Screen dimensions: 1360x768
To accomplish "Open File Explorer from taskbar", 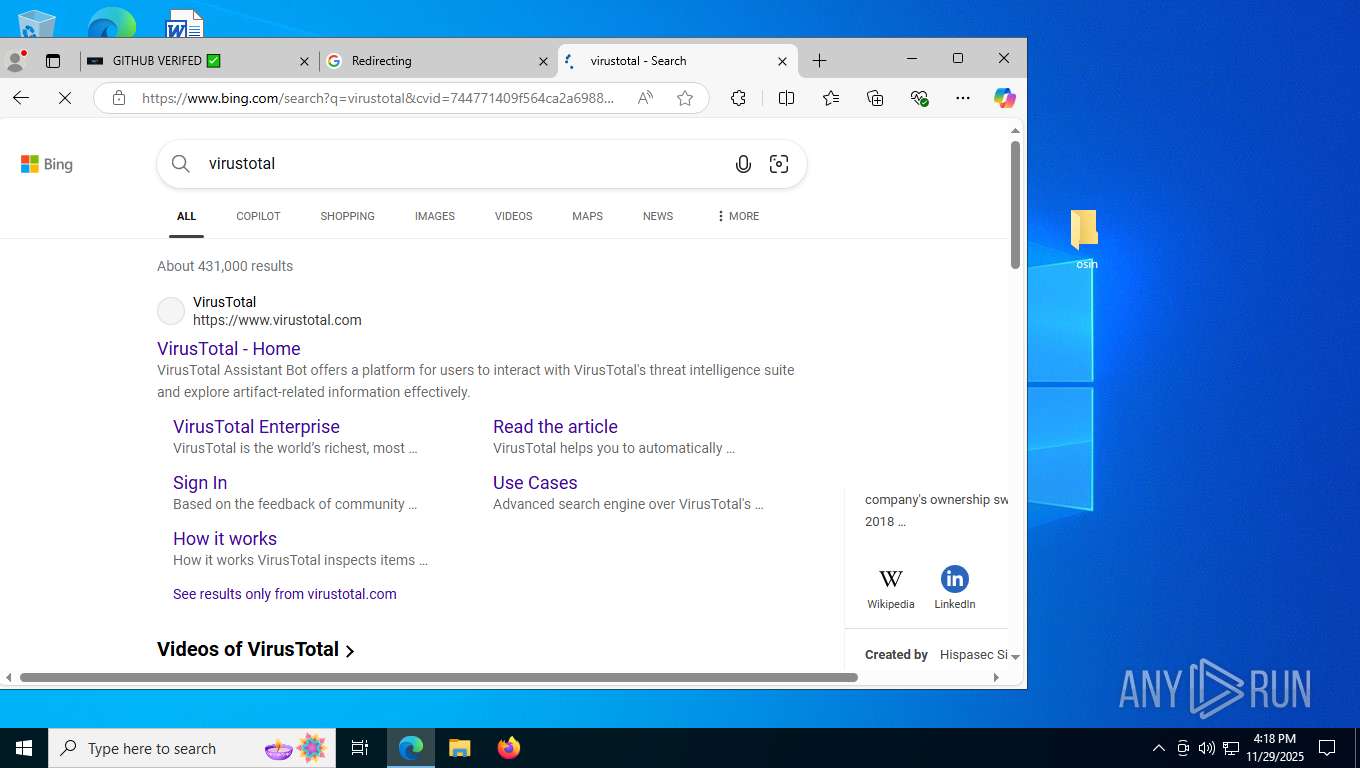I will [459, 748].
